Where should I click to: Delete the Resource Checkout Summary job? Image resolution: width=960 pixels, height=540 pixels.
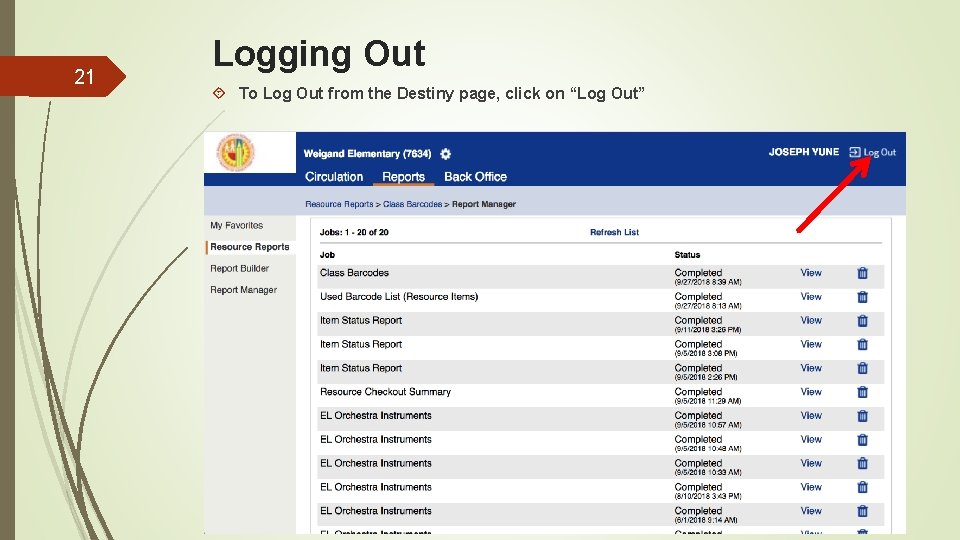pos(863,392)
